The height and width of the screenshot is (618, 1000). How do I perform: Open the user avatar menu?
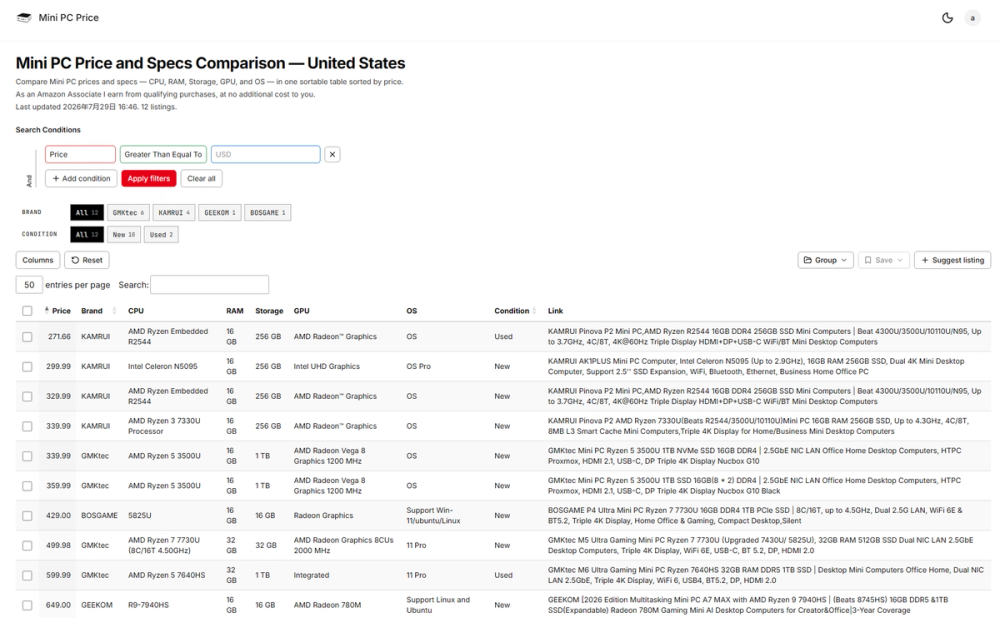(972, 18)
